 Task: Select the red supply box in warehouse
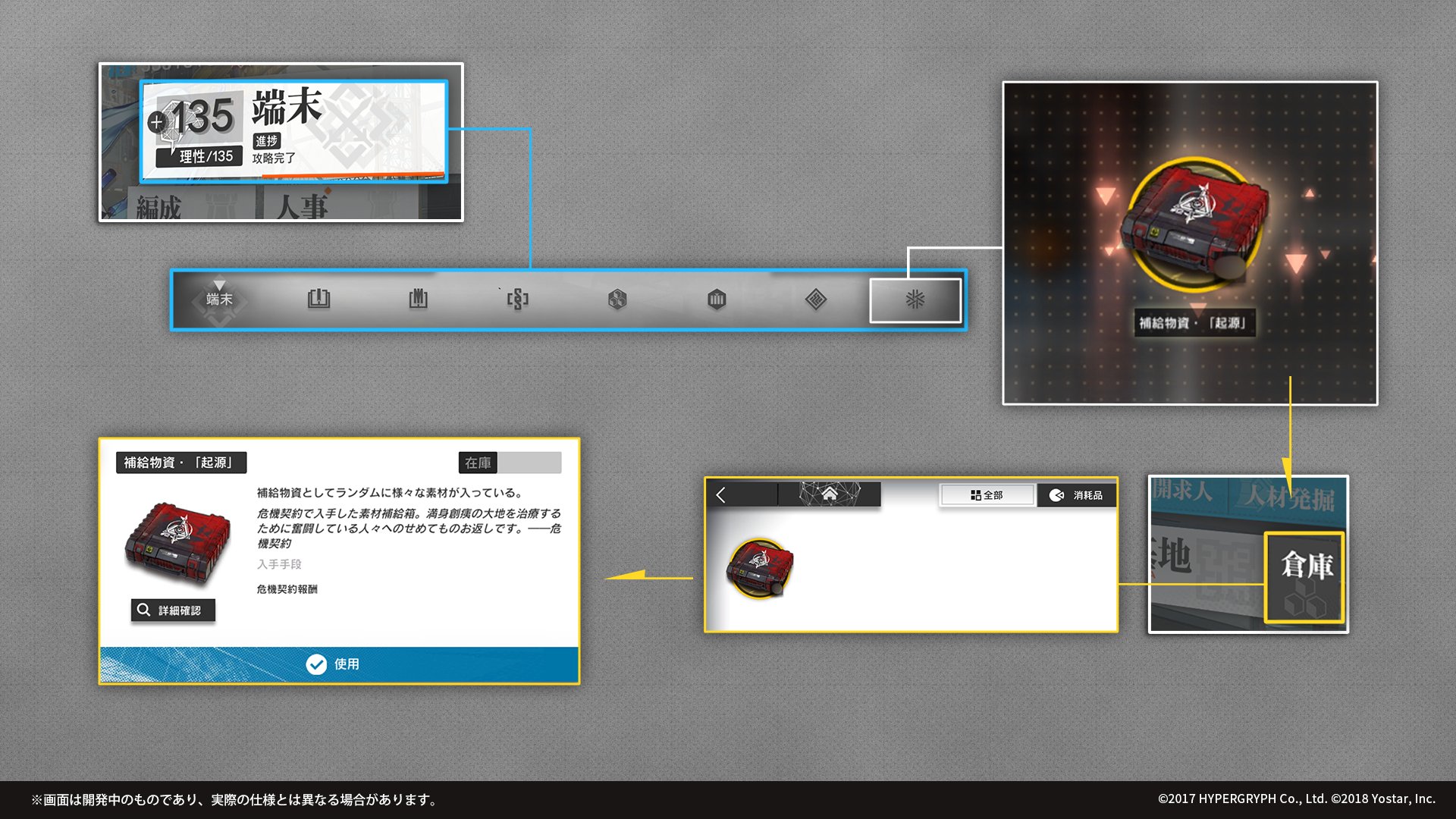tap(760, 569)
